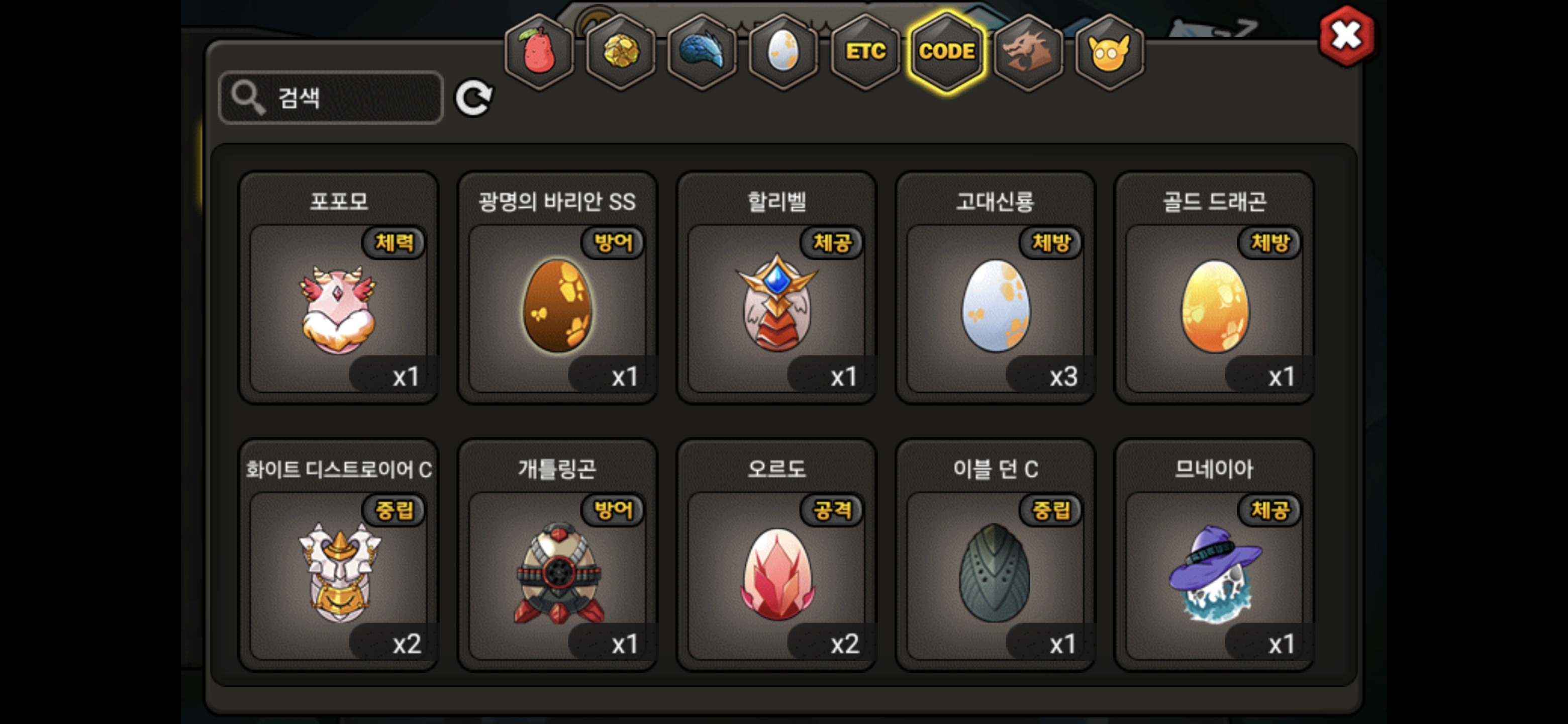Pick the 오르도 red crystal egg
This screenshot has height=724, width=1568.
point(776,556)
